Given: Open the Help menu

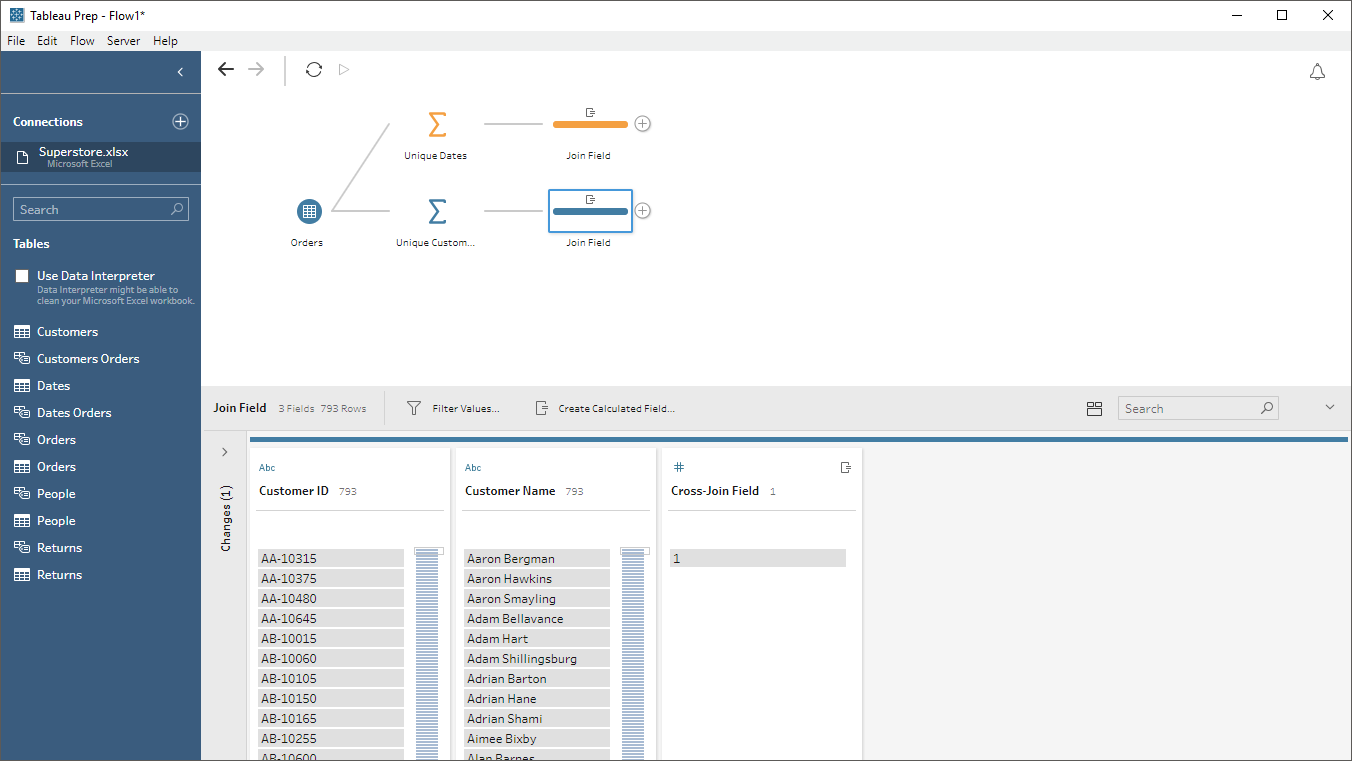Looking at the screenshot, I should (165, 41).
